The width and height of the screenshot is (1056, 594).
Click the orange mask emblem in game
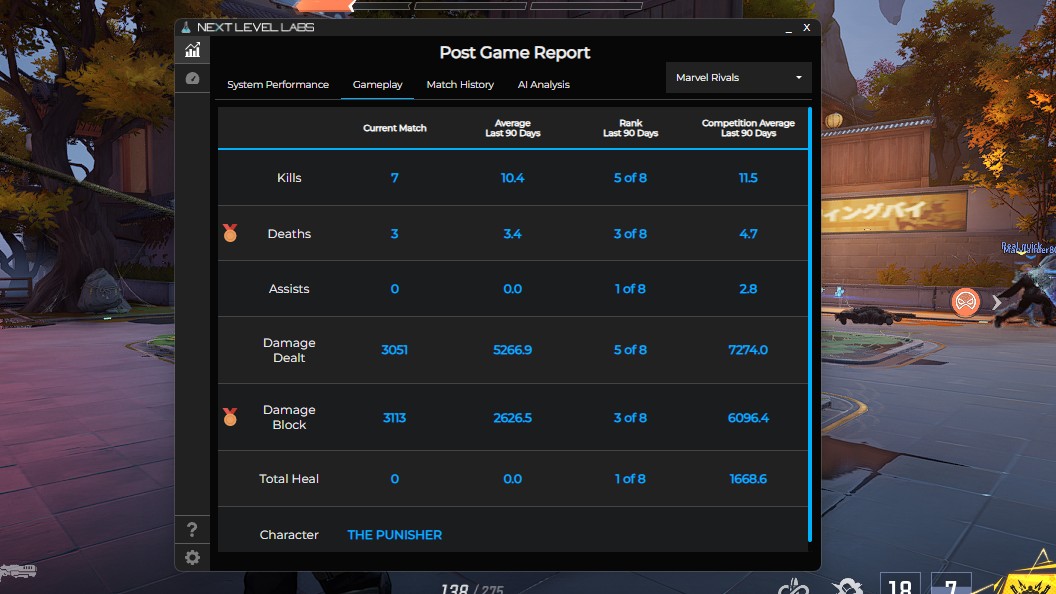(x=965, y=302)
